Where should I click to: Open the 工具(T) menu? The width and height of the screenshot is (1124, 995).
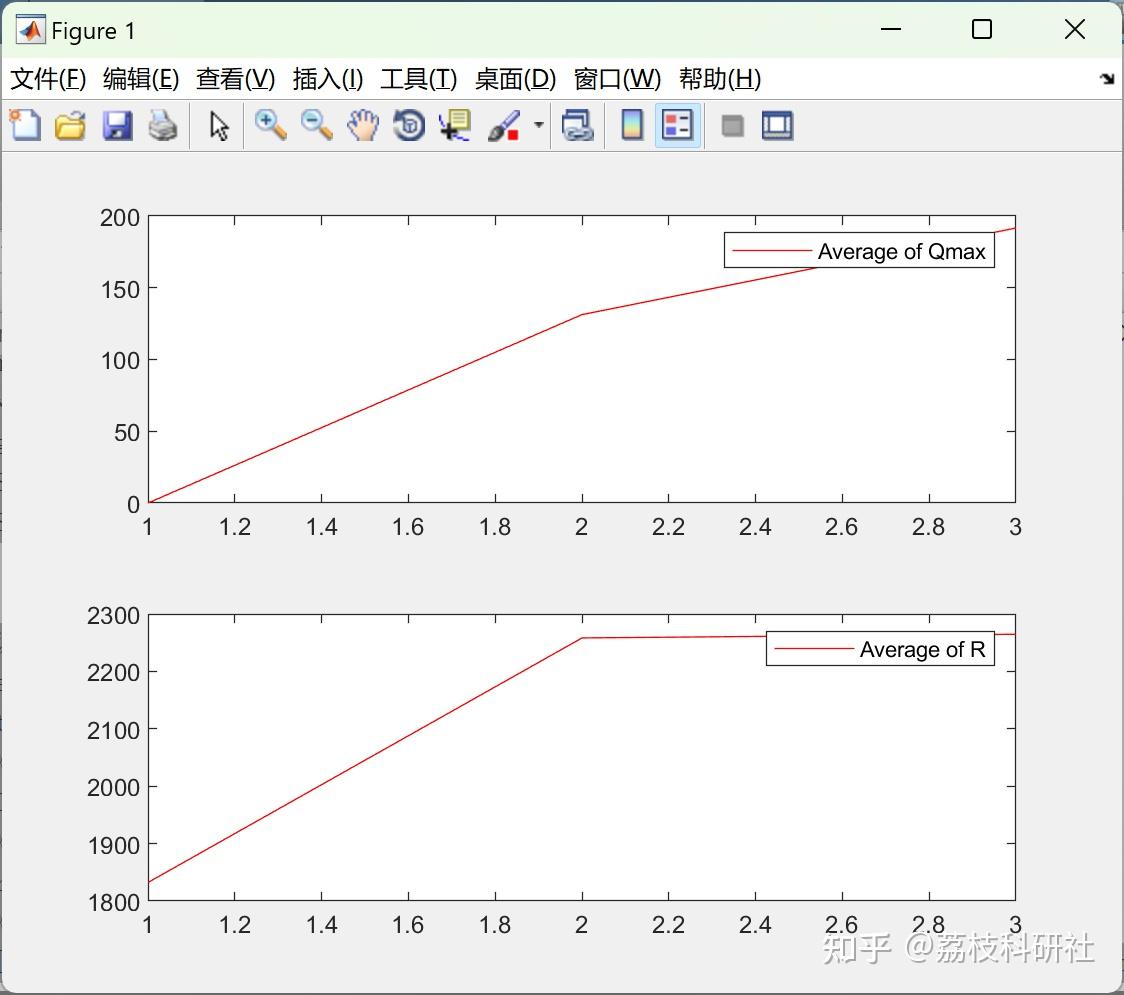pyautogui.click(x=418, y=79)
